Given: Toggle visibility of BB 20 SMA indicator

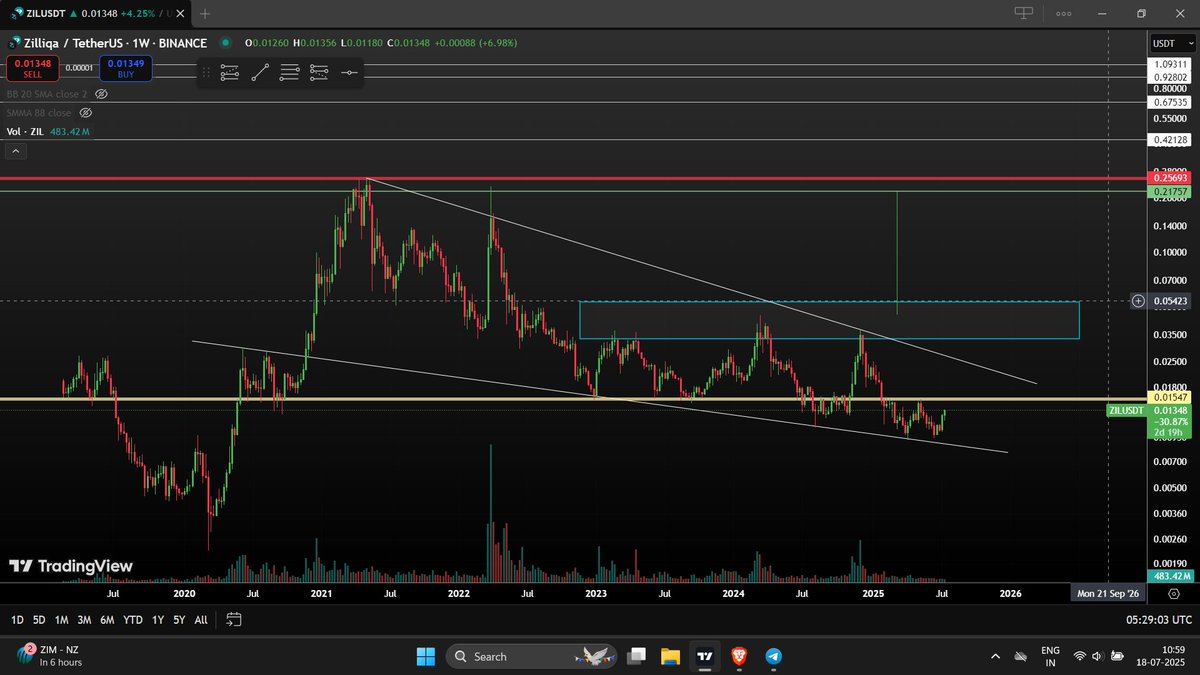Looking at the screenshot, I should coord(101,94).
